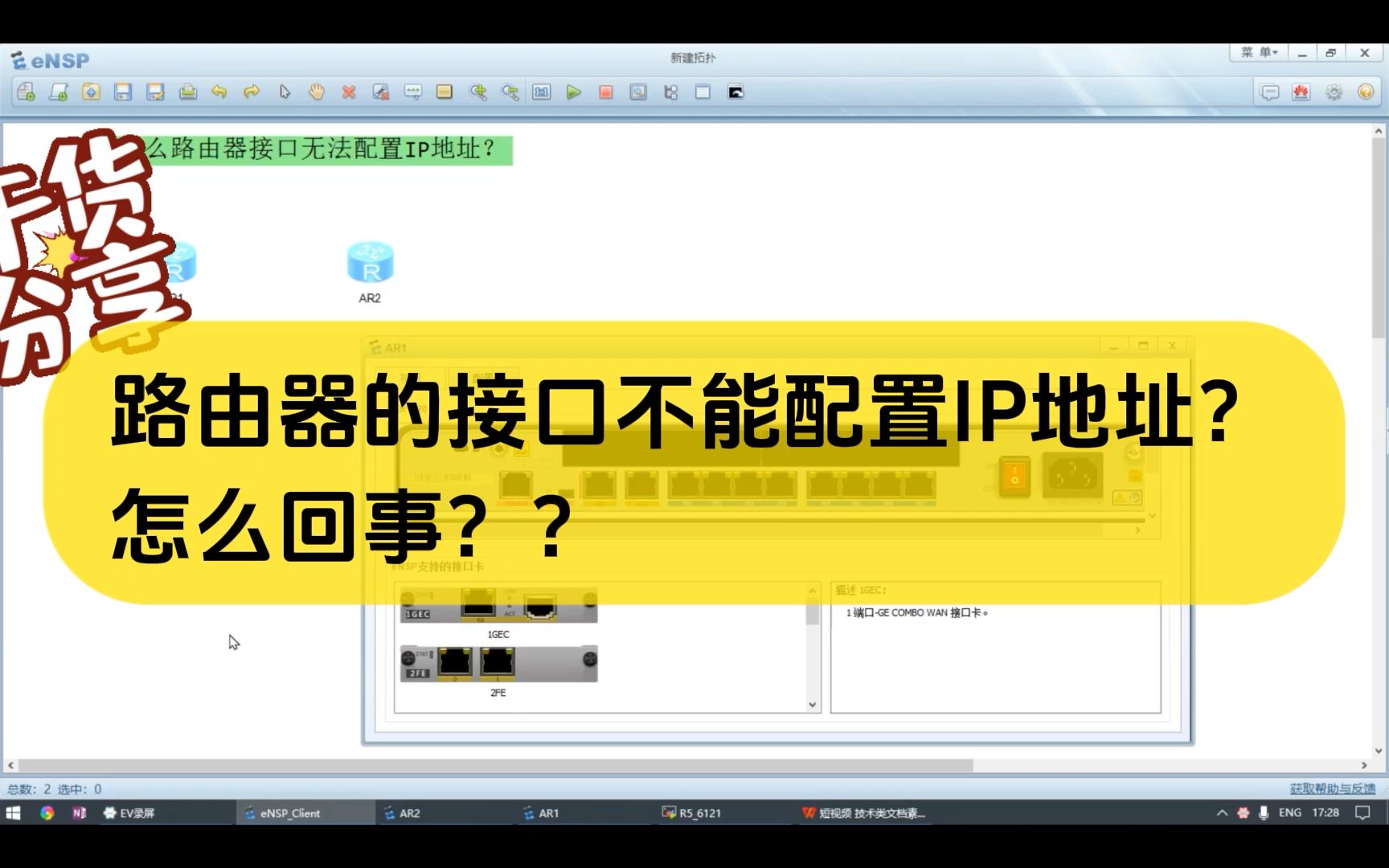This screenshot has height=868, width=1389.
Task: Show all interfaces toolbar icon
Action: pos(670,92)
